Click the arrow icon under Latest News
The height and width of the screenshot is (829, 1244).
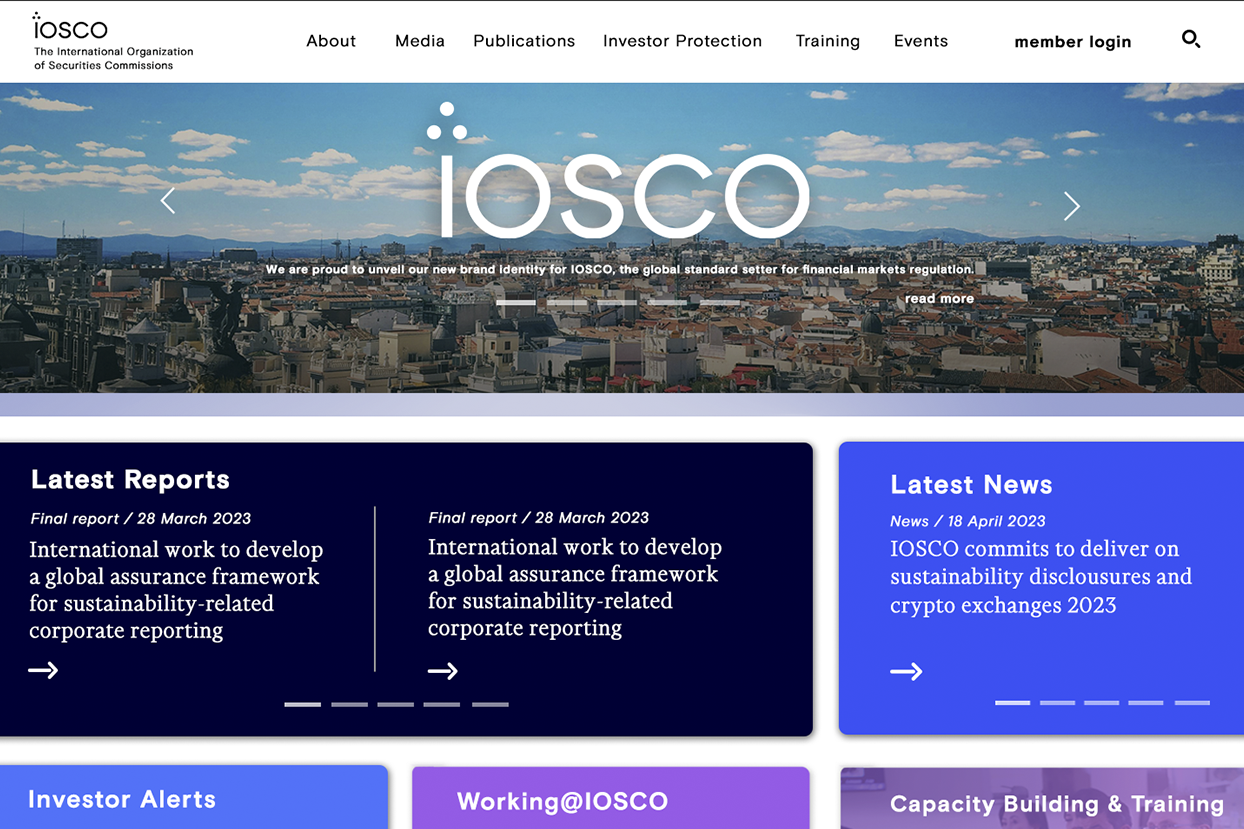[x=906, y=671]
